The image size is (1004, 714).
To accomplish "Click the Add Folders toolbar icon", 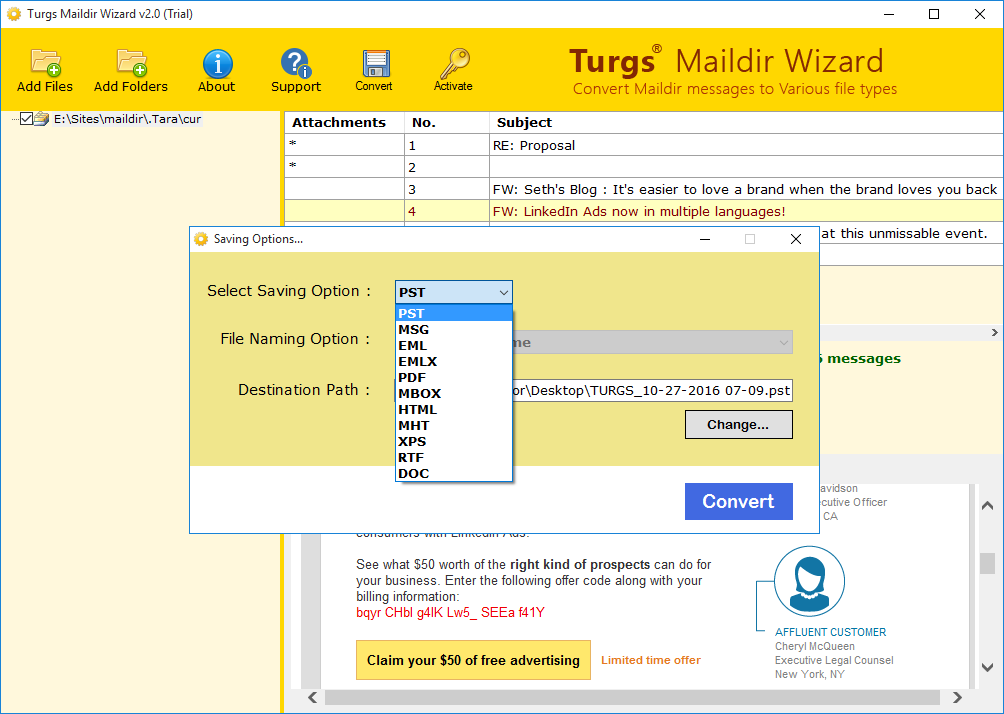I will 131,63.
